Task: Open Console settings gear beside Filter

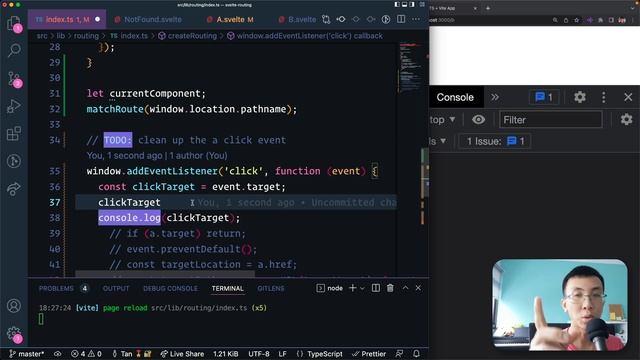Action: coord(627,120)
